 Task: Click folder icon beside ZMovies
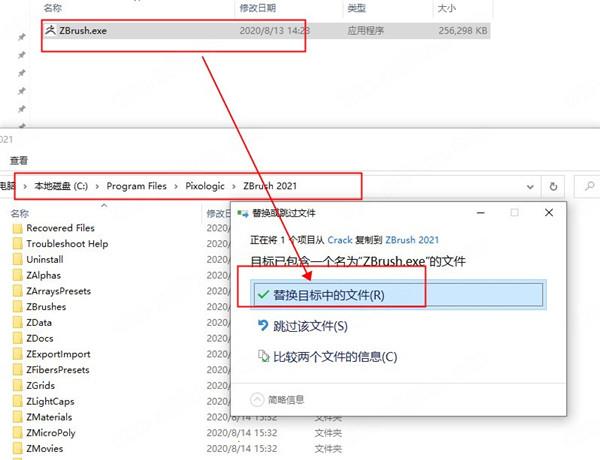coord(18,449)
